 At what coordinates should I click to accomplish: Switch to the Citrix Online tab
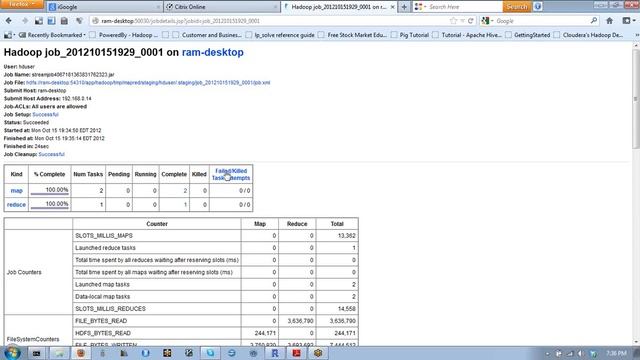pos(221,7)
